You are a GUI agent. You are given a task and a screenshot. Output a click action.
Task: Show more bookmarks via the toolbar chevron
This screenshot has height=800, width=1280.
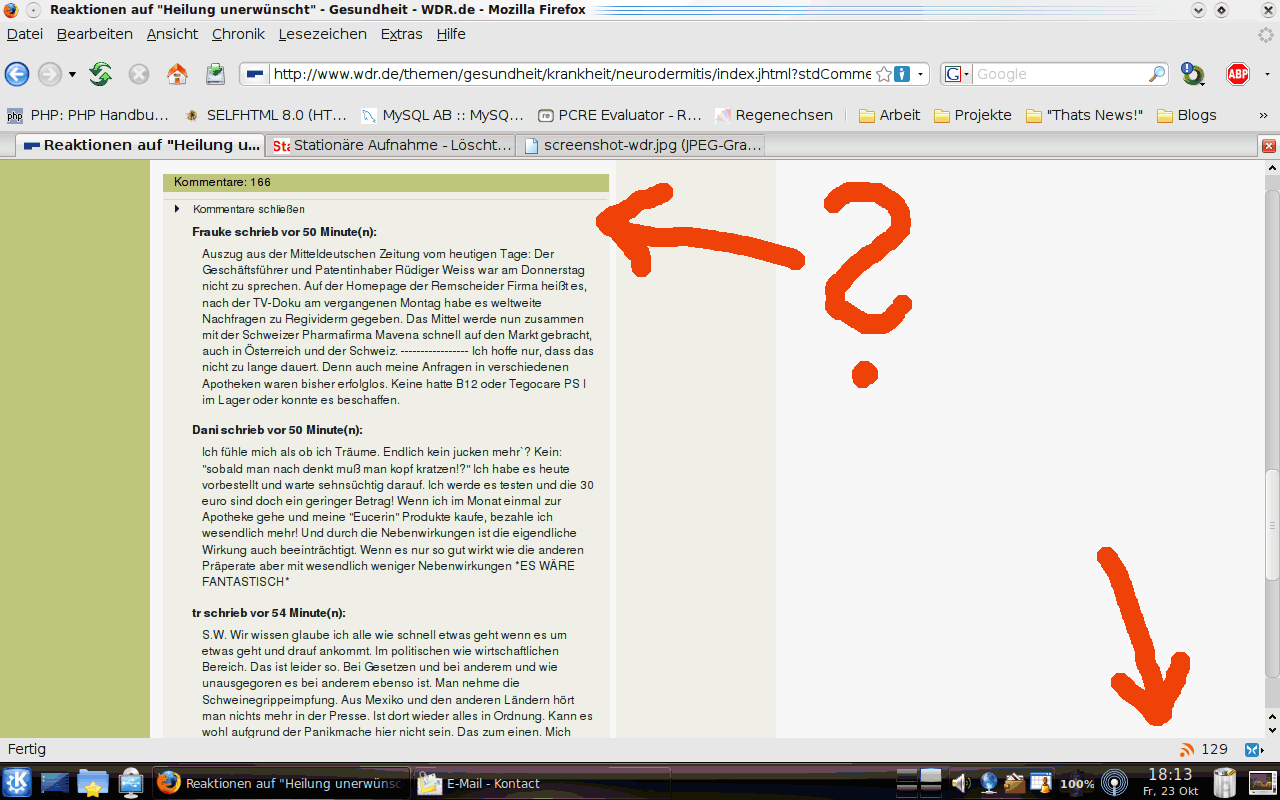[x=1262, y=115]
